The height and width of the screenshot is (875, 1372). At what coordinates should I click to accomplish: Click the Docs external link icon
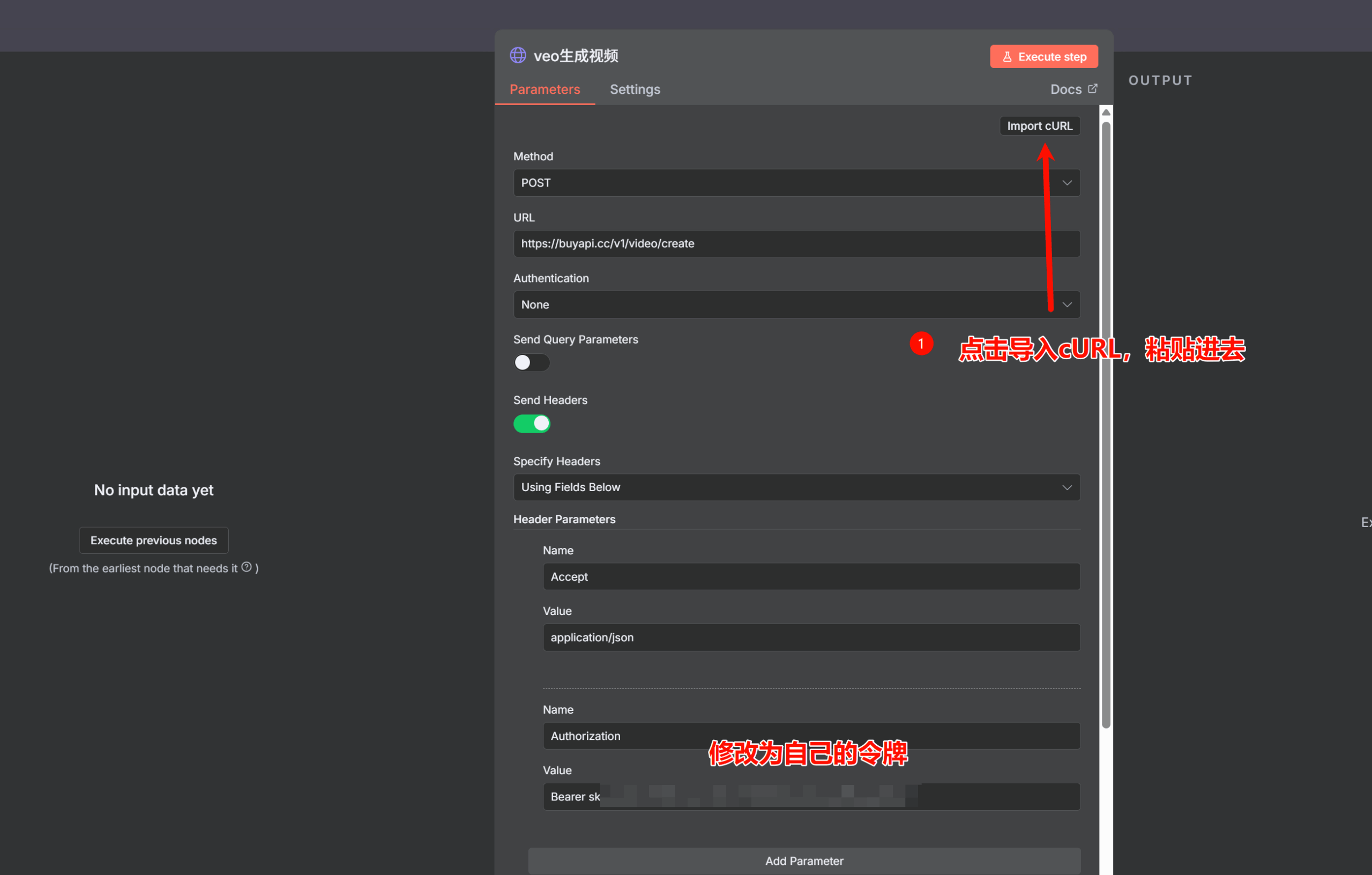1092,89
